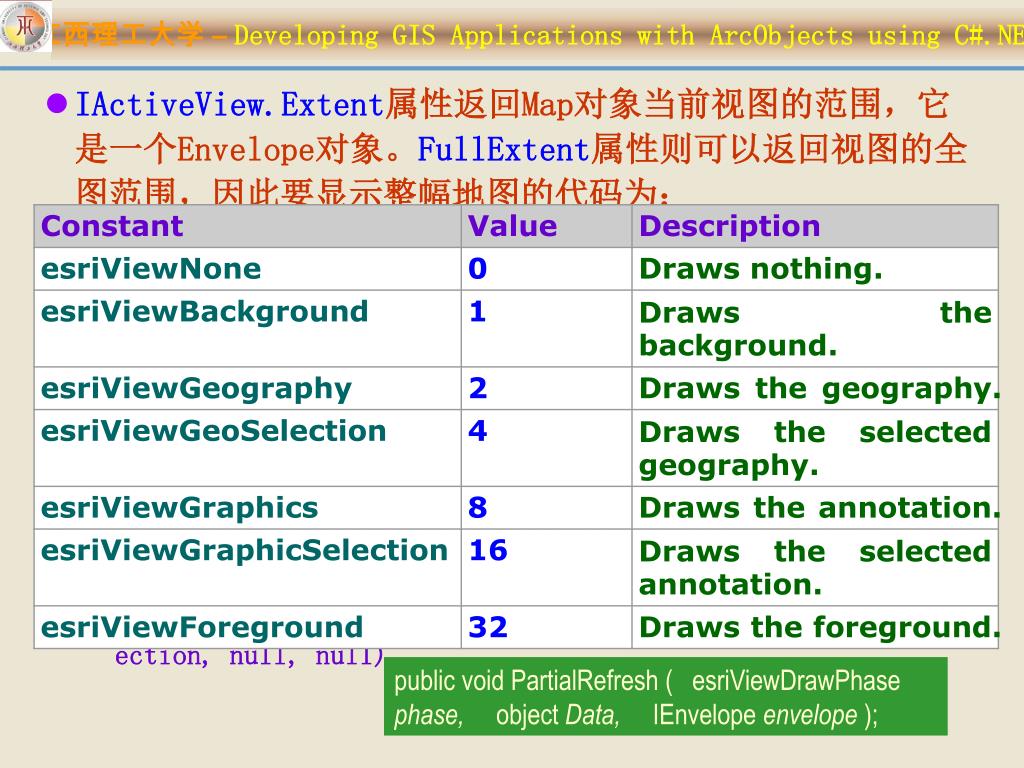This screenshot has height=768, width=1024.
Task: Select the 'esriViewGraphics' cell
Action: click(248, 508)
